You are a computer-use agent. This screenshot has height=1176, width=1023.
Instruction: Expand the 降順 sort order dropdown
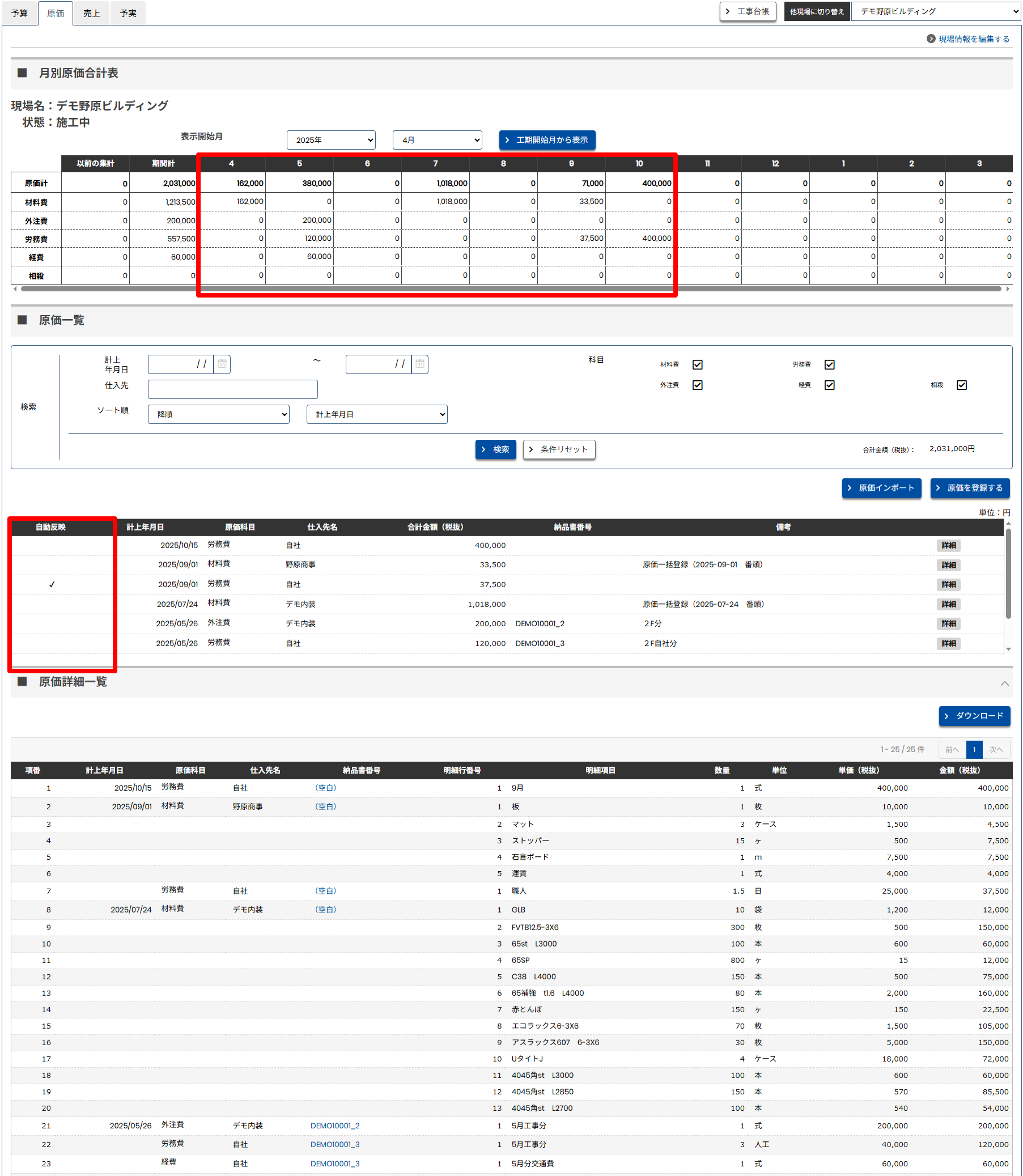coord(218,414)
